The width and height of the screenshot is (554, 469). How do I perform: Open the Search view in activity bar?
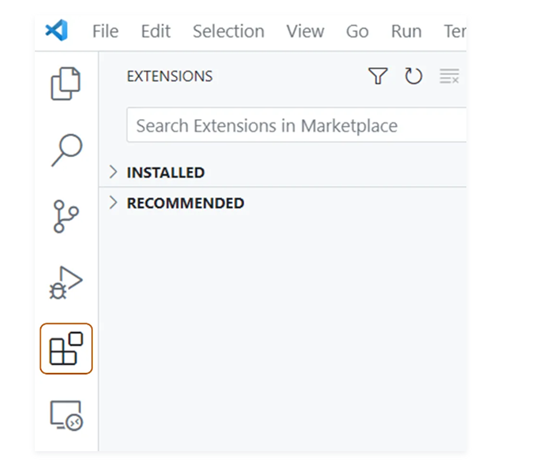pyautogui.click(x=66, y=150)
